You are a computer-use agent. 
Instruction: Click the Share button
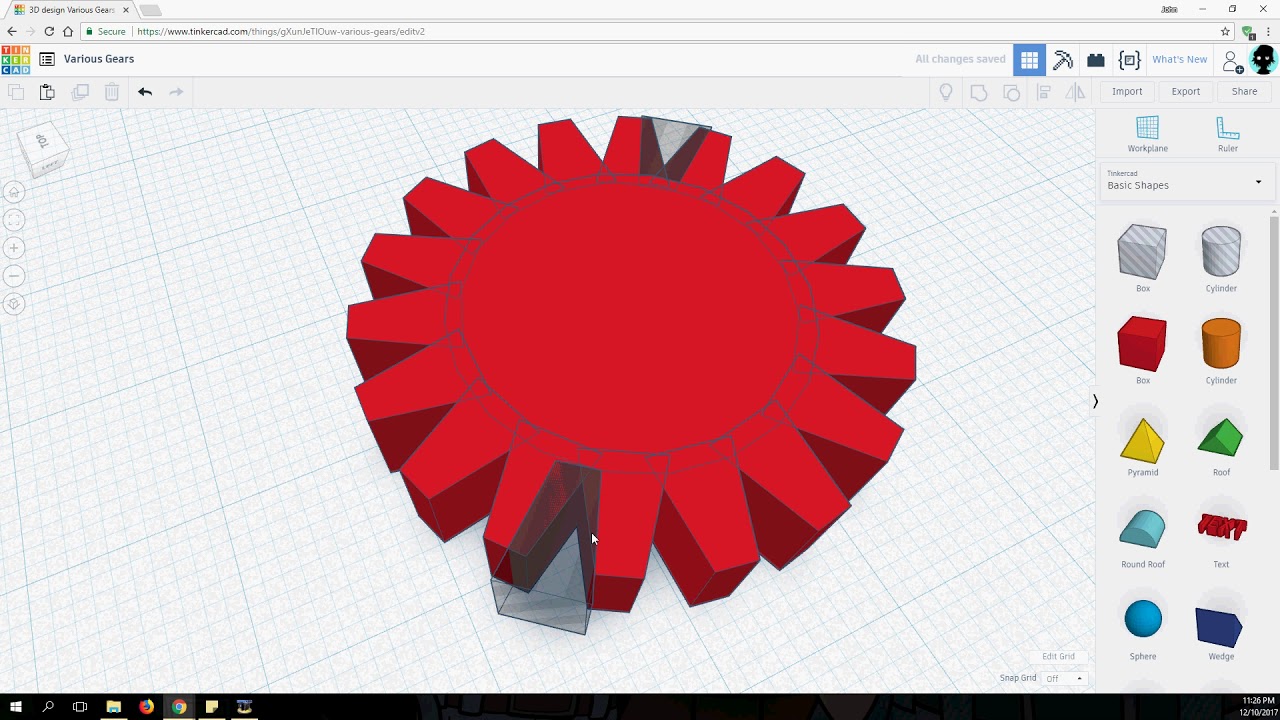[1245, 91]
